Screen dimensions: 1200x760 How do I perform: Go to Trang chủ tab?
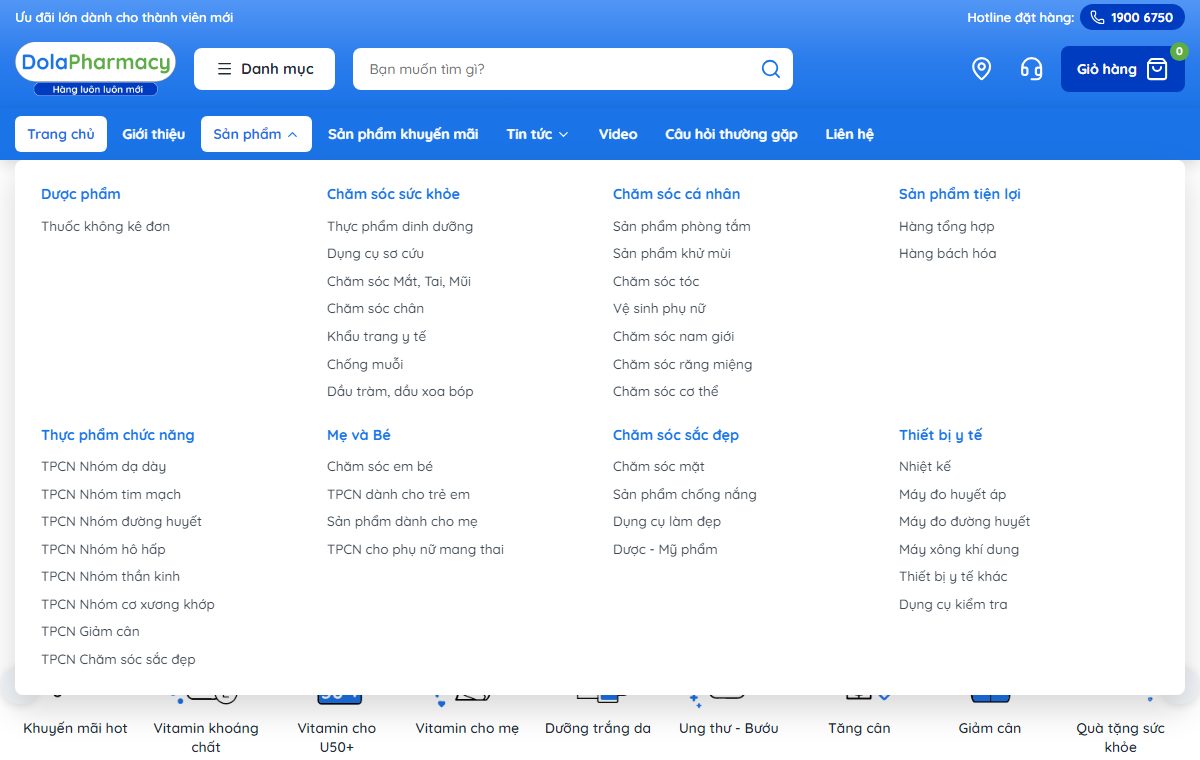(x=61, y=134)
